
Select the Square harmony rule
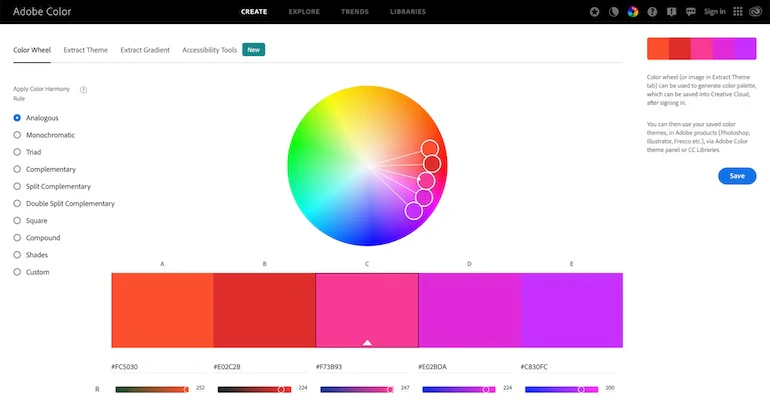(x=17, y=221)
